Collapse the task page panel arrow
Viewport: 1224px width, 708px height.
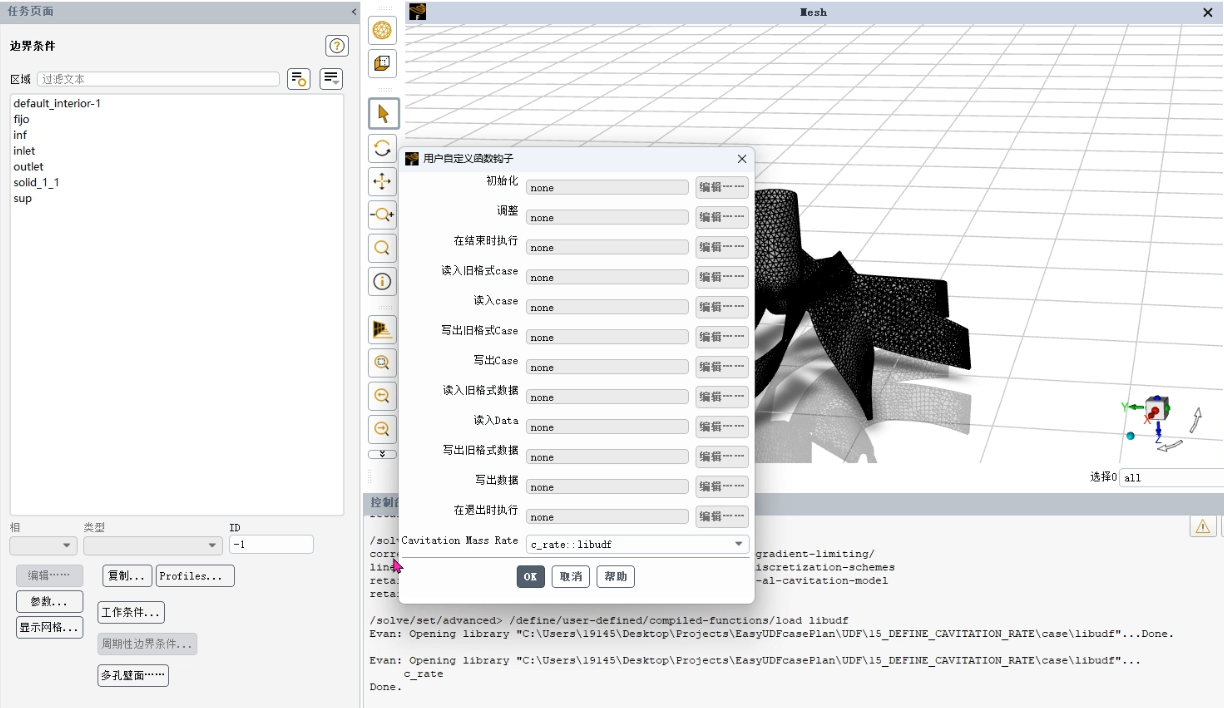[353, 11]
